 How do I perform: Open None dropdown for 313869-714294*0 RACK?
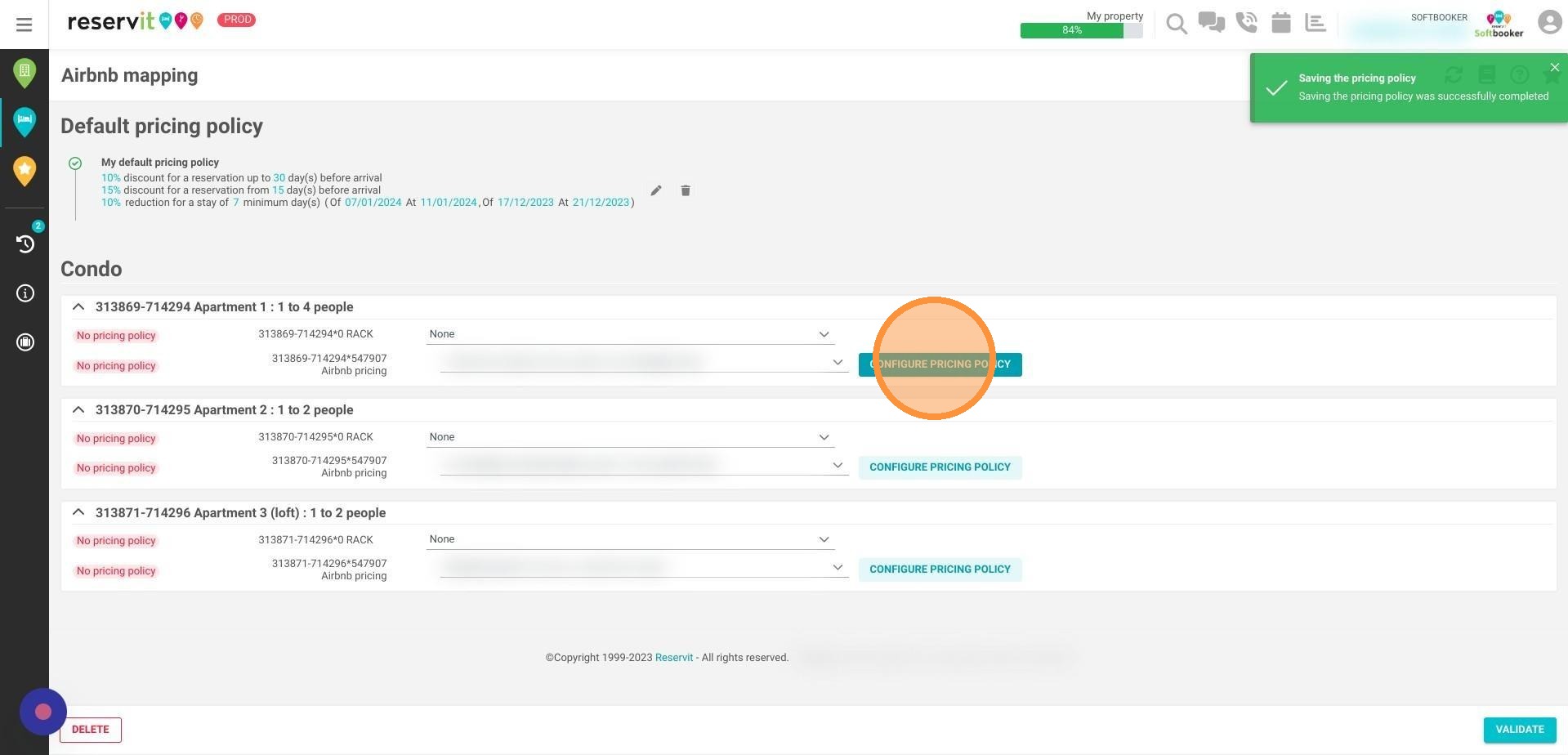[x=630, y=334]
